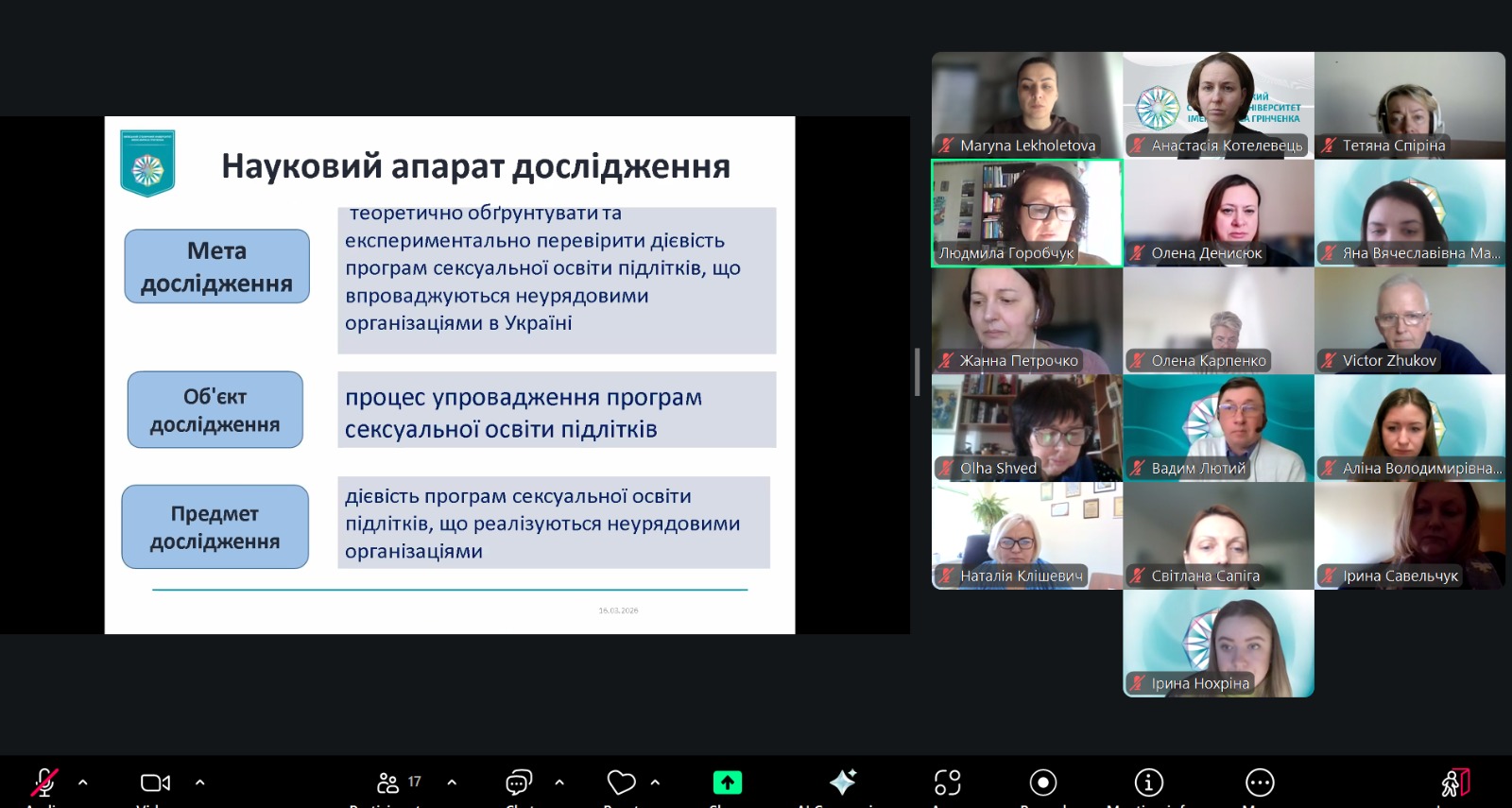Select Maryna Lekholetova's video tile
Viewport: 1512px width, 808px height.
pyautogui.click(x=1027, y=105)
